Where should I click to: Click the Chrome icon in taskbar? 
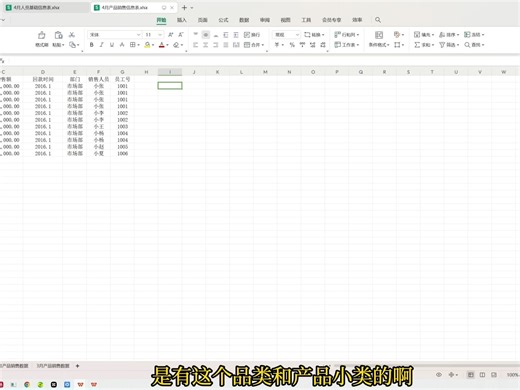coord(27,384)
